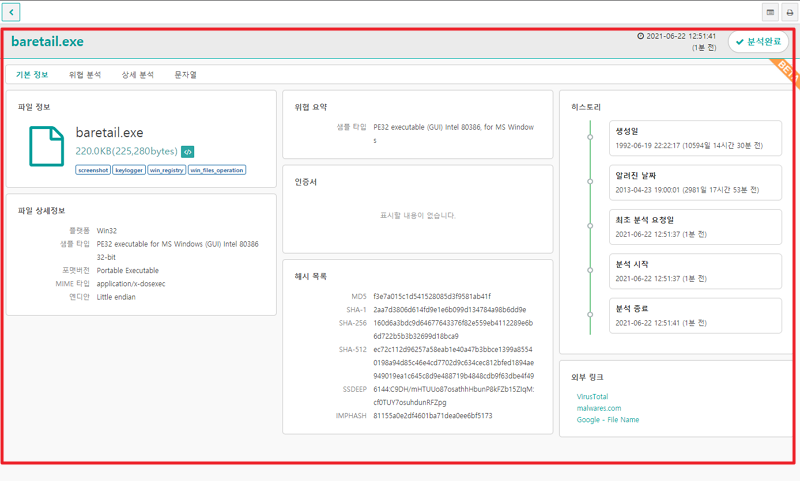This screenshot has height=481, width=800.
Task: Click the 분석완료 status button
Action: coord(758,42)
